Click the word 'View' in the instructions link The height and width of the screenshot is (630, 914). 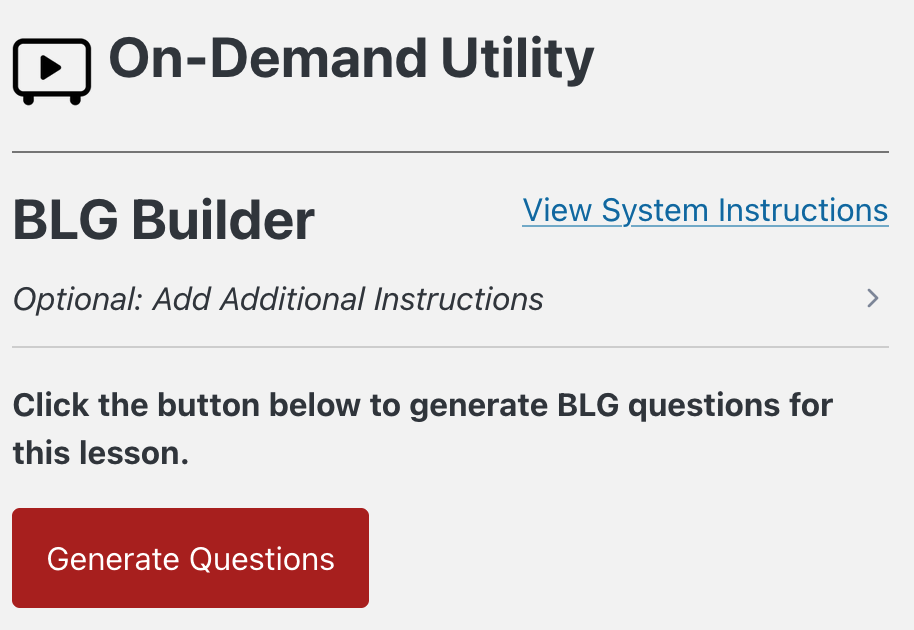[x=558, y=211]
